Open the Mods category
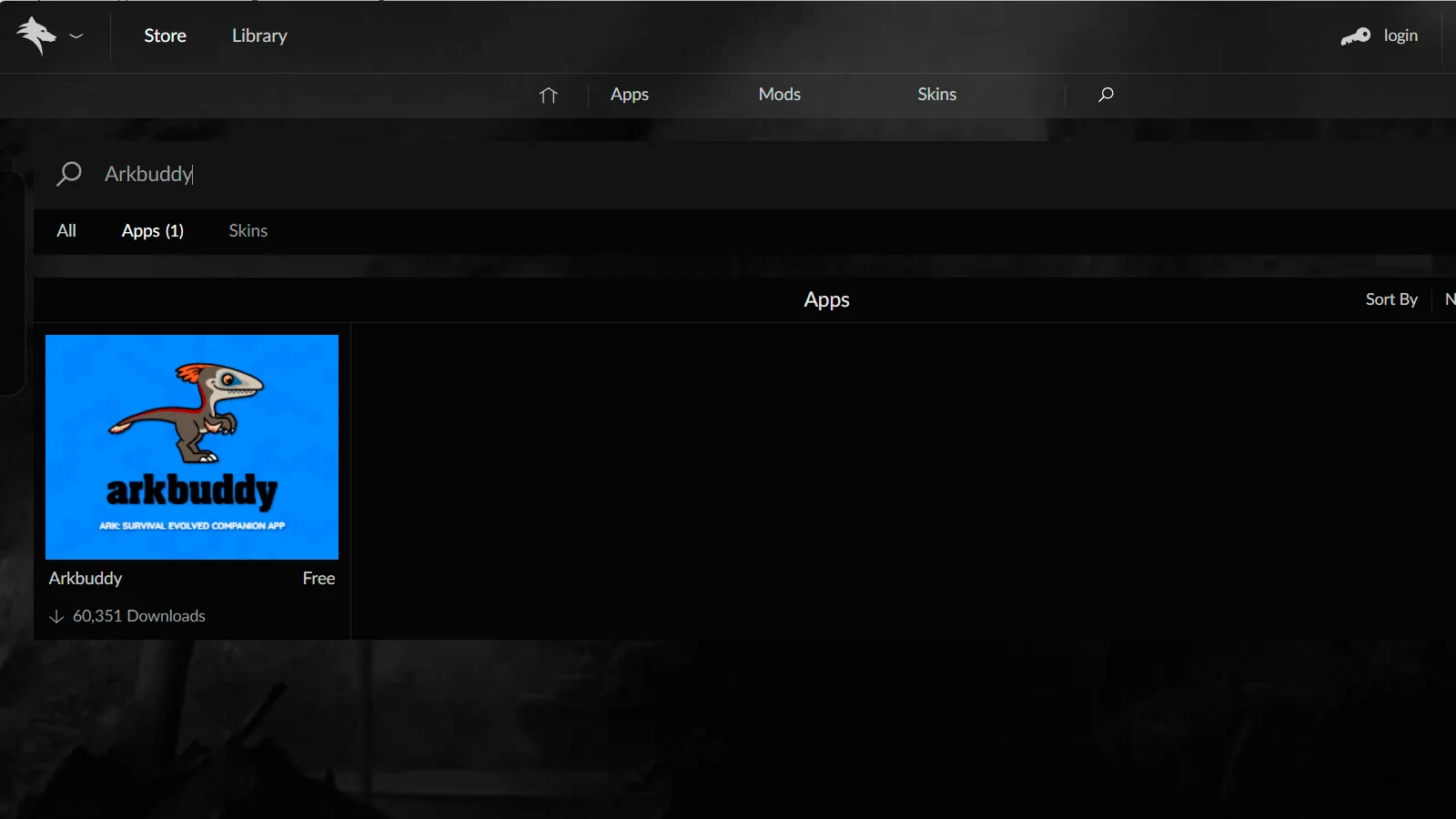Screen dimensions: 1456x819 pos(780,95)
